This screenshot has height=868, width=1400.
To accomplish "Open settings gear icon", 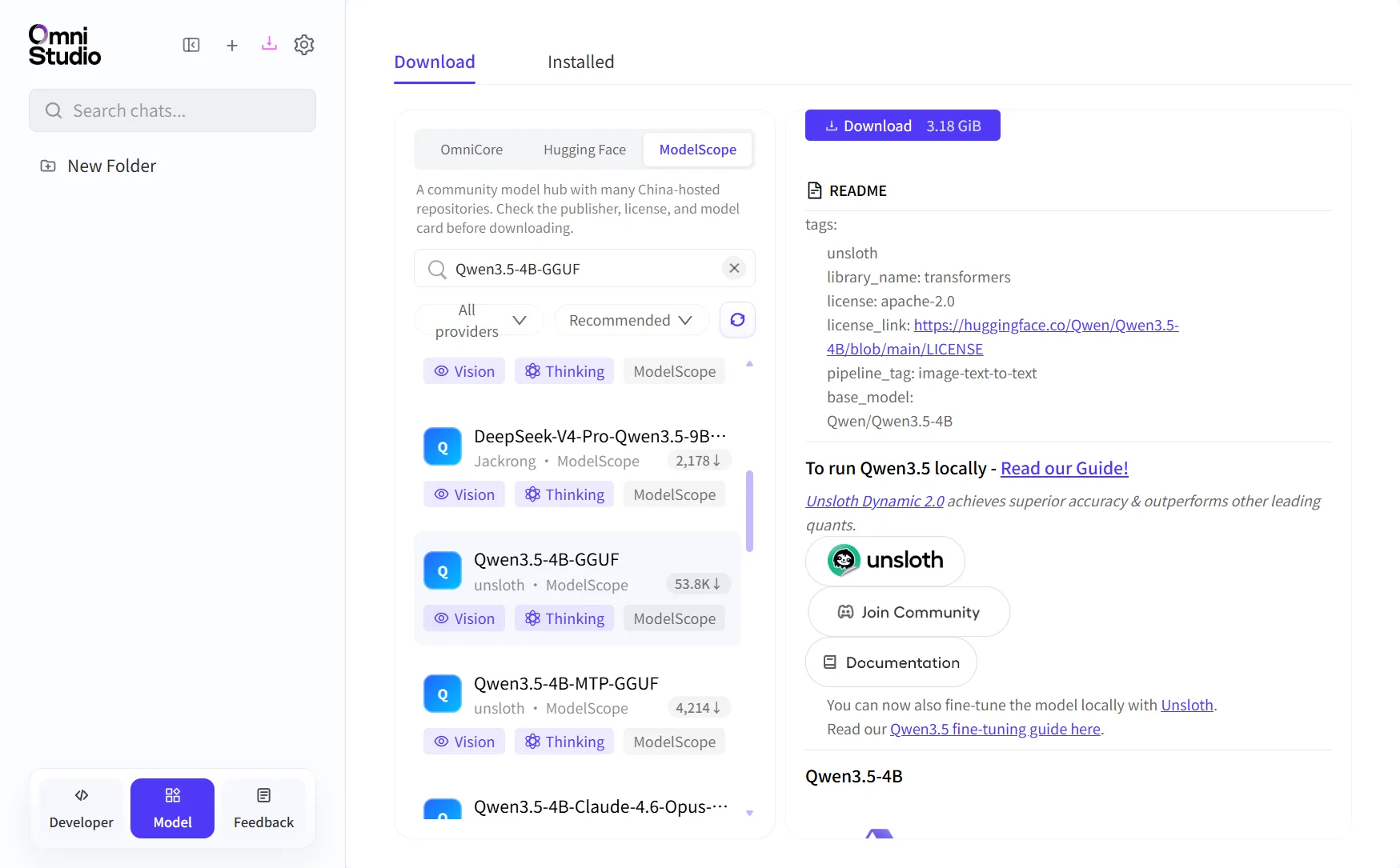I will click(304, 45).
